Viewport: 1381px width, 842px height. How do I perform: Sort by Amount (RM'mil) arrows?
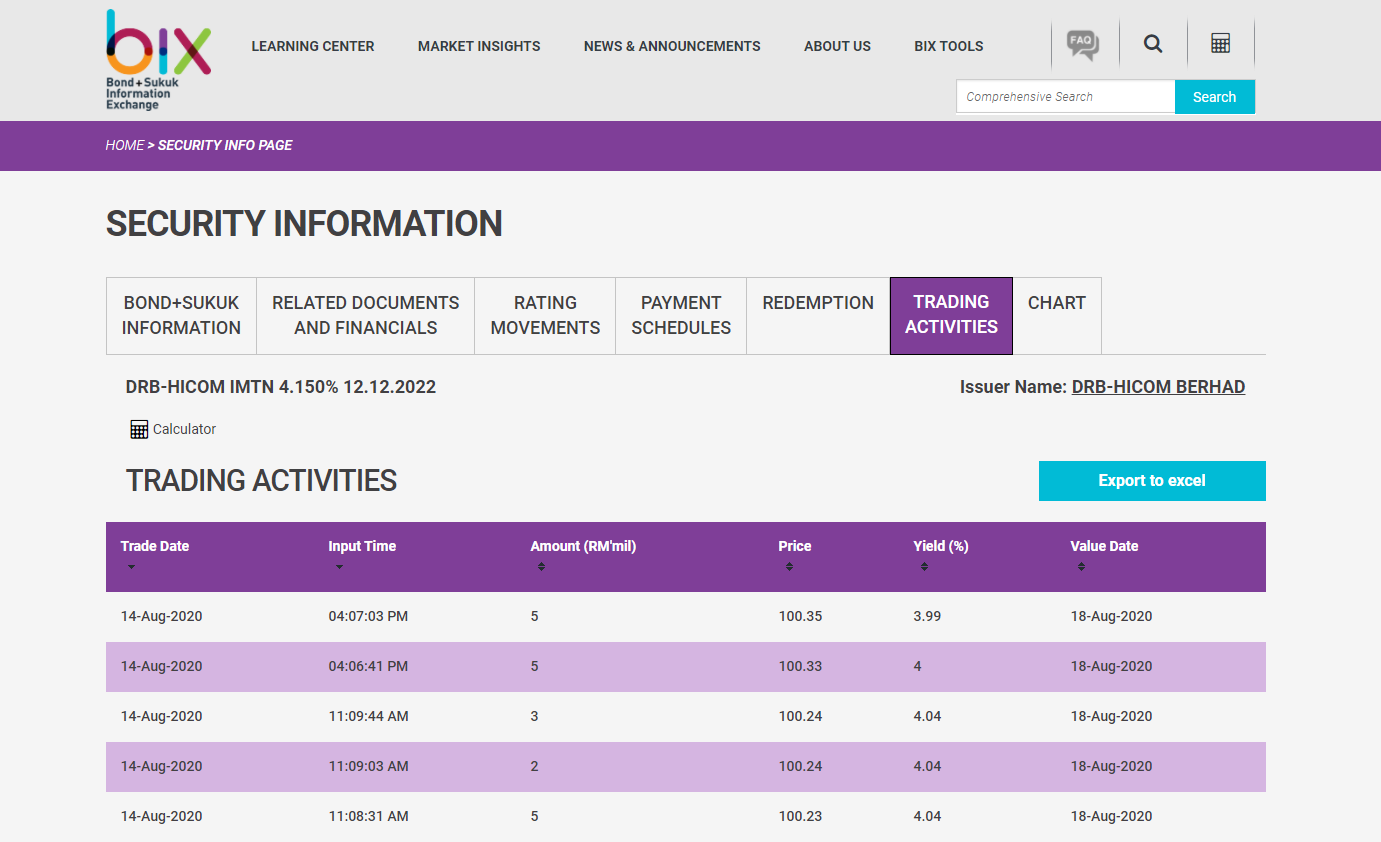541,567
